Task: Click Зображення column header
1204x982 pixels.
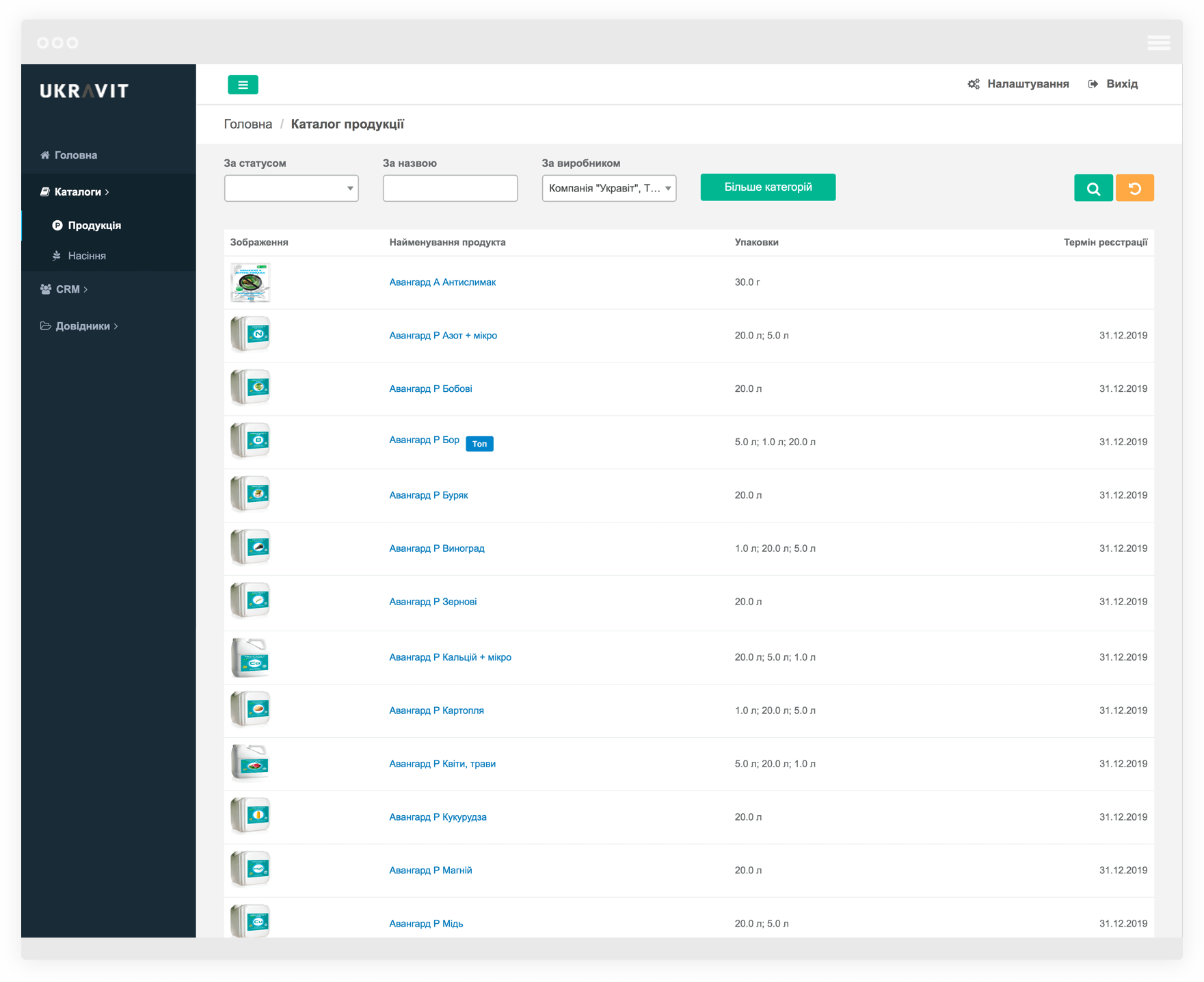Action: [259, 243]
